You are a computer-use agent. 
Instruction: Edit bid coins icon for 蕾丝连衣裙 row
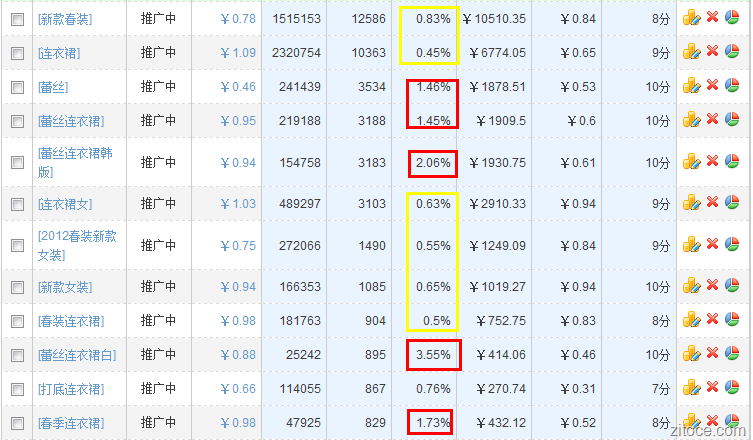690,120
